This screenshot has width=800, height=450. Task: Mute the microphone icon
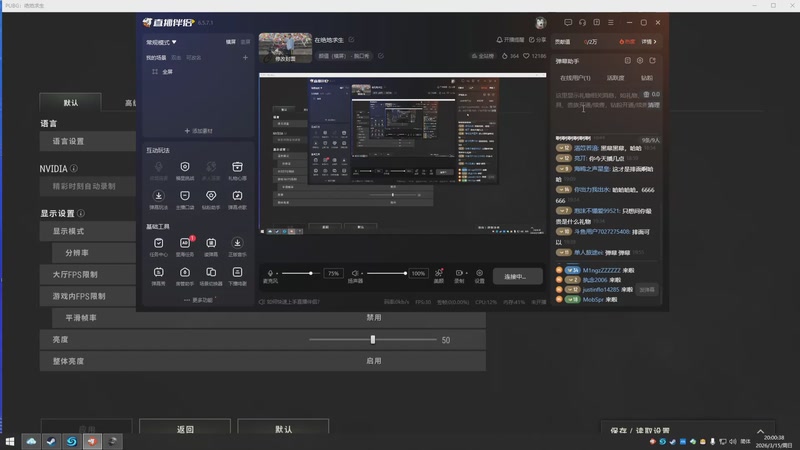(270, 273)
